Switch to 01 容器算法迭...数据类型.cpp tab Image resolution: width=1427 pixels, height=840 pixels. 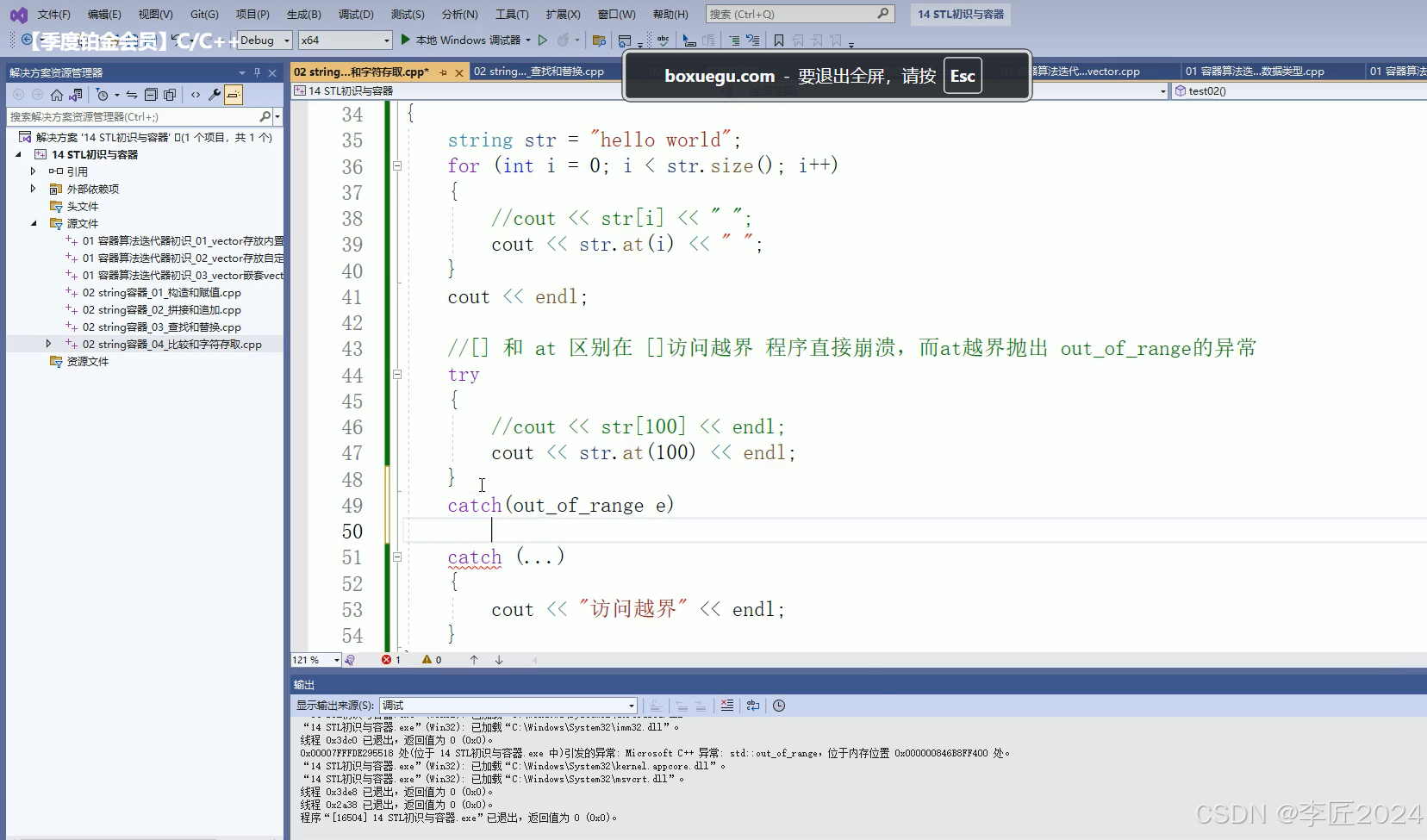pos(1255,72)
